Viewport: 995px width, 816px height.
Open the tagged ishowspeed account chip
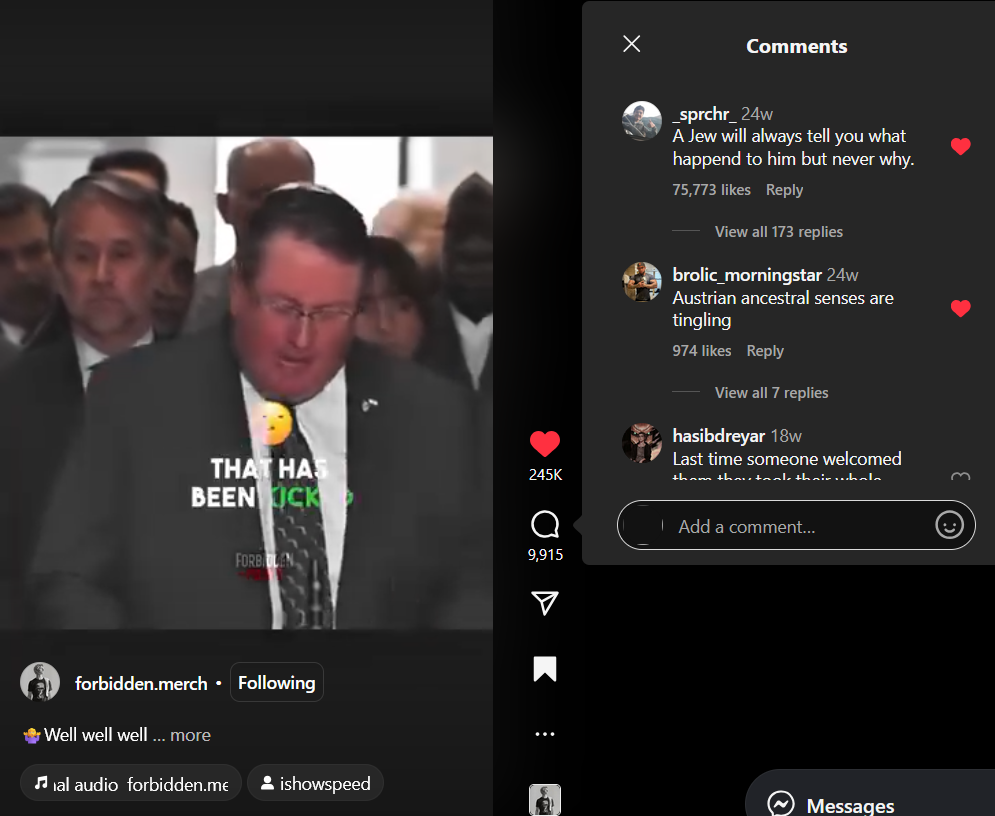(316, 784)
